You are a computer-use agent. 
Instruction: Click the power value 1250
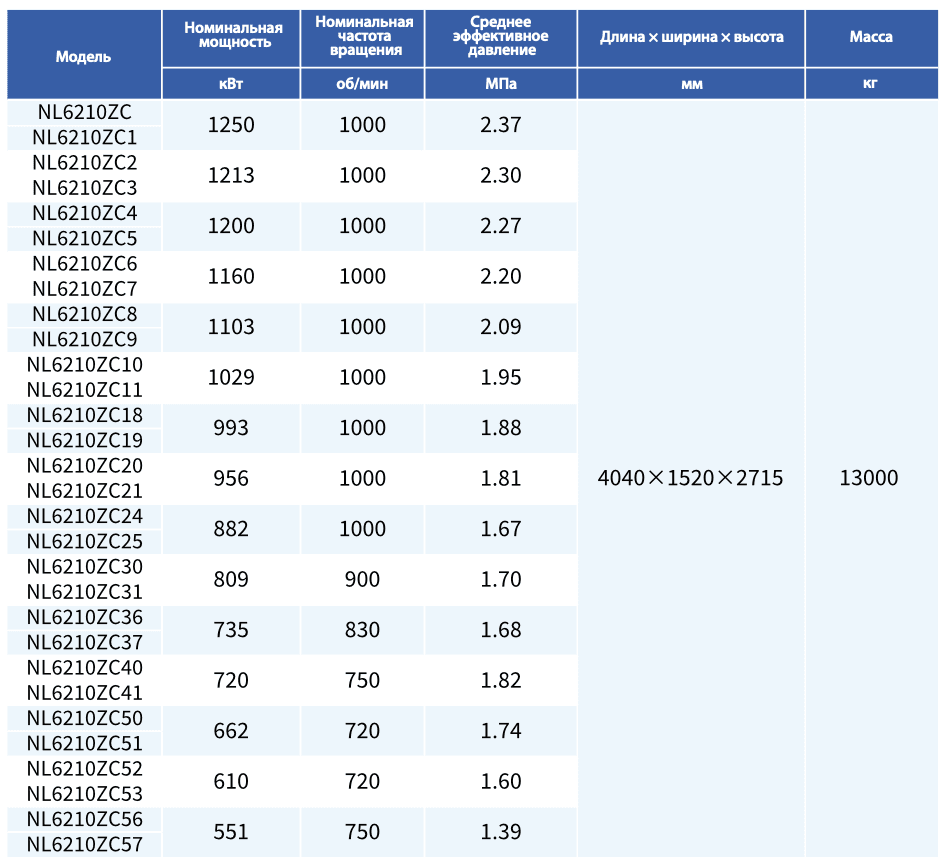click(231, 125)
